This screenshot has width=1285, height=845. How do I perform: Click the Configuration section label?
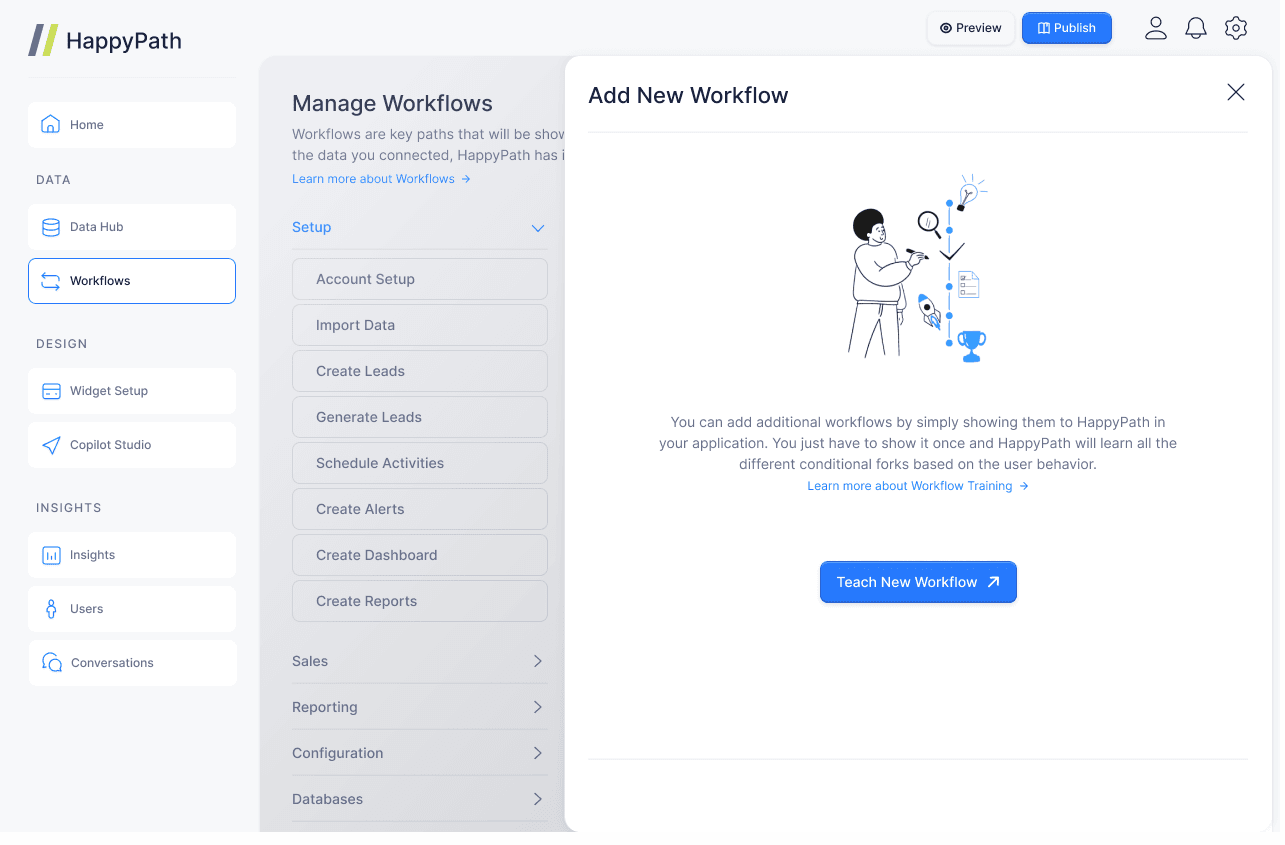coord(337,753)
